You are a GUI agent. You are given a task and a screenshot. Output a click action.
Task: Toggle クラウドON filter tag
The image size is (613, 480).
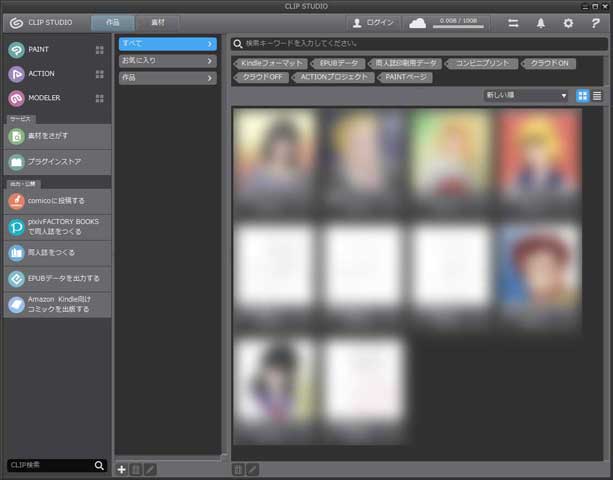click(549, 63)
